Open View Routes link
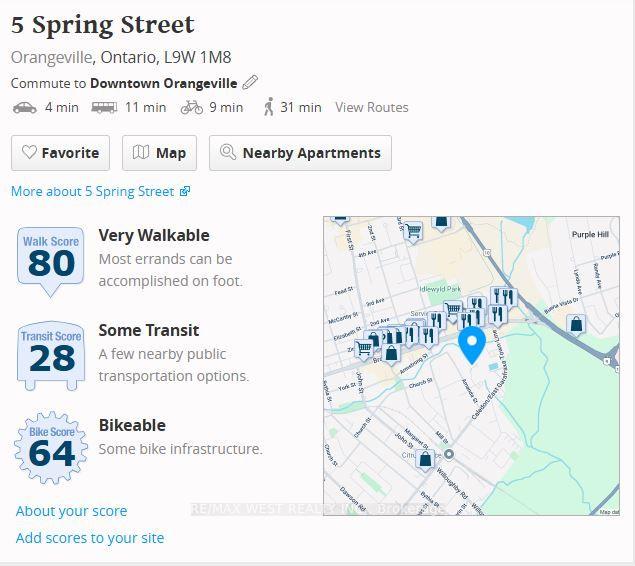 tap(372, 107)
